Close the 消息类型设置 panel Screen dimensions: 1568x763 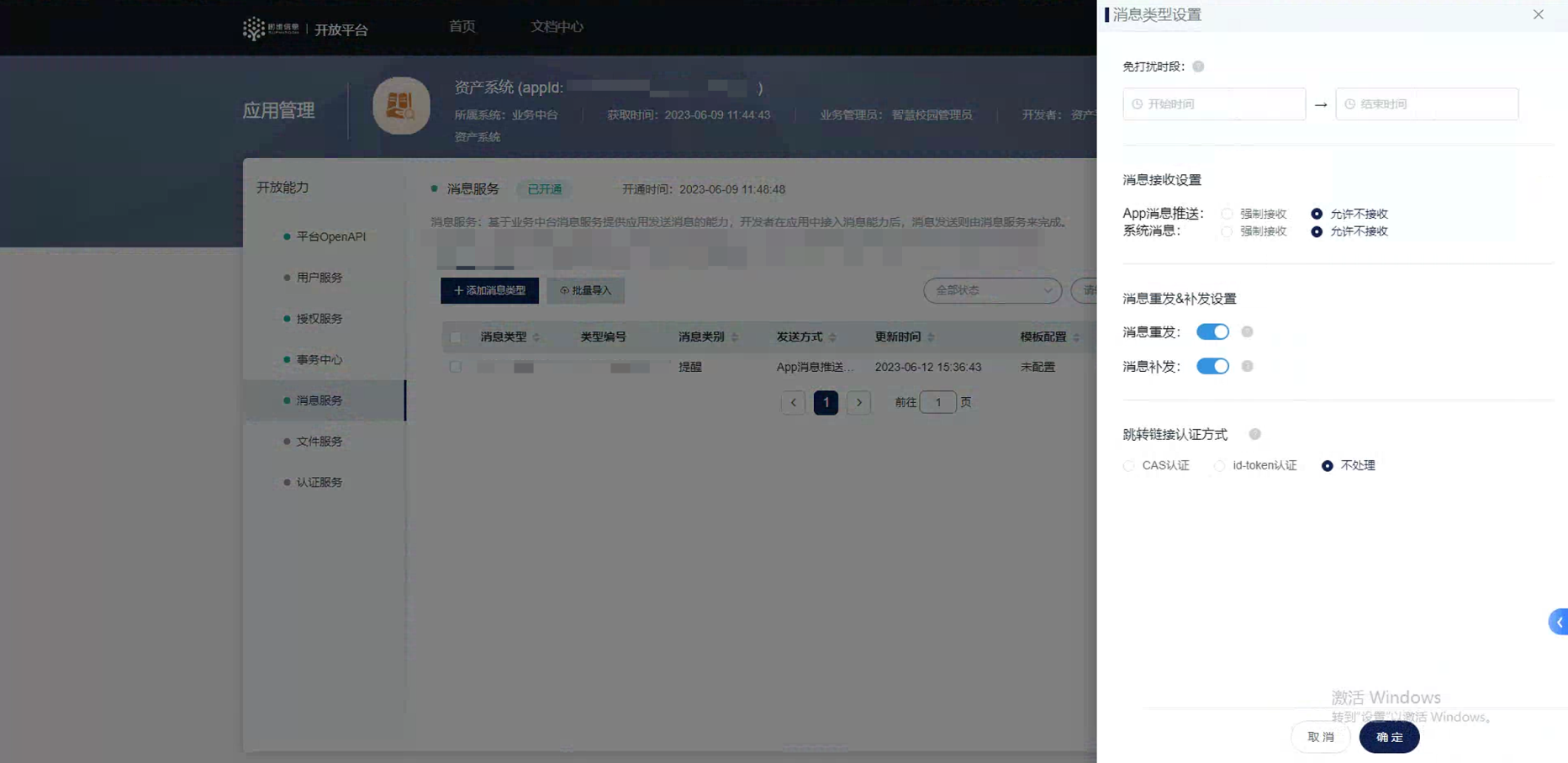[1538, 14]
